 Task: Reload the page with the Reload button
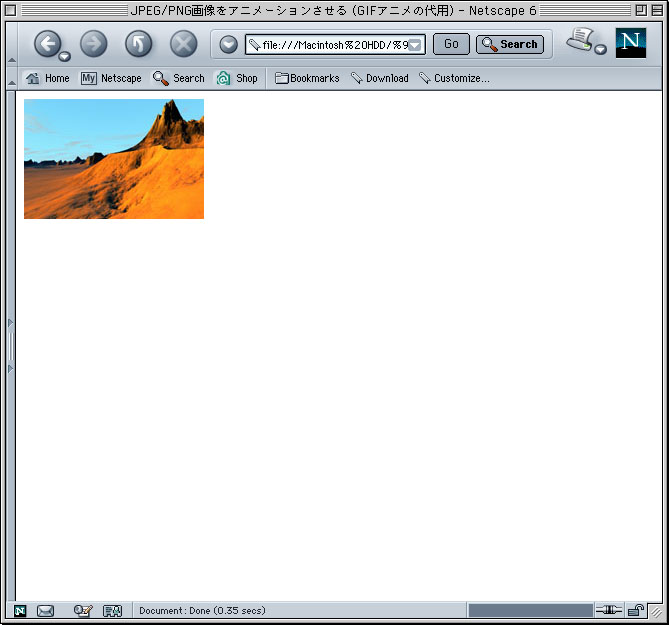[139, 44]
